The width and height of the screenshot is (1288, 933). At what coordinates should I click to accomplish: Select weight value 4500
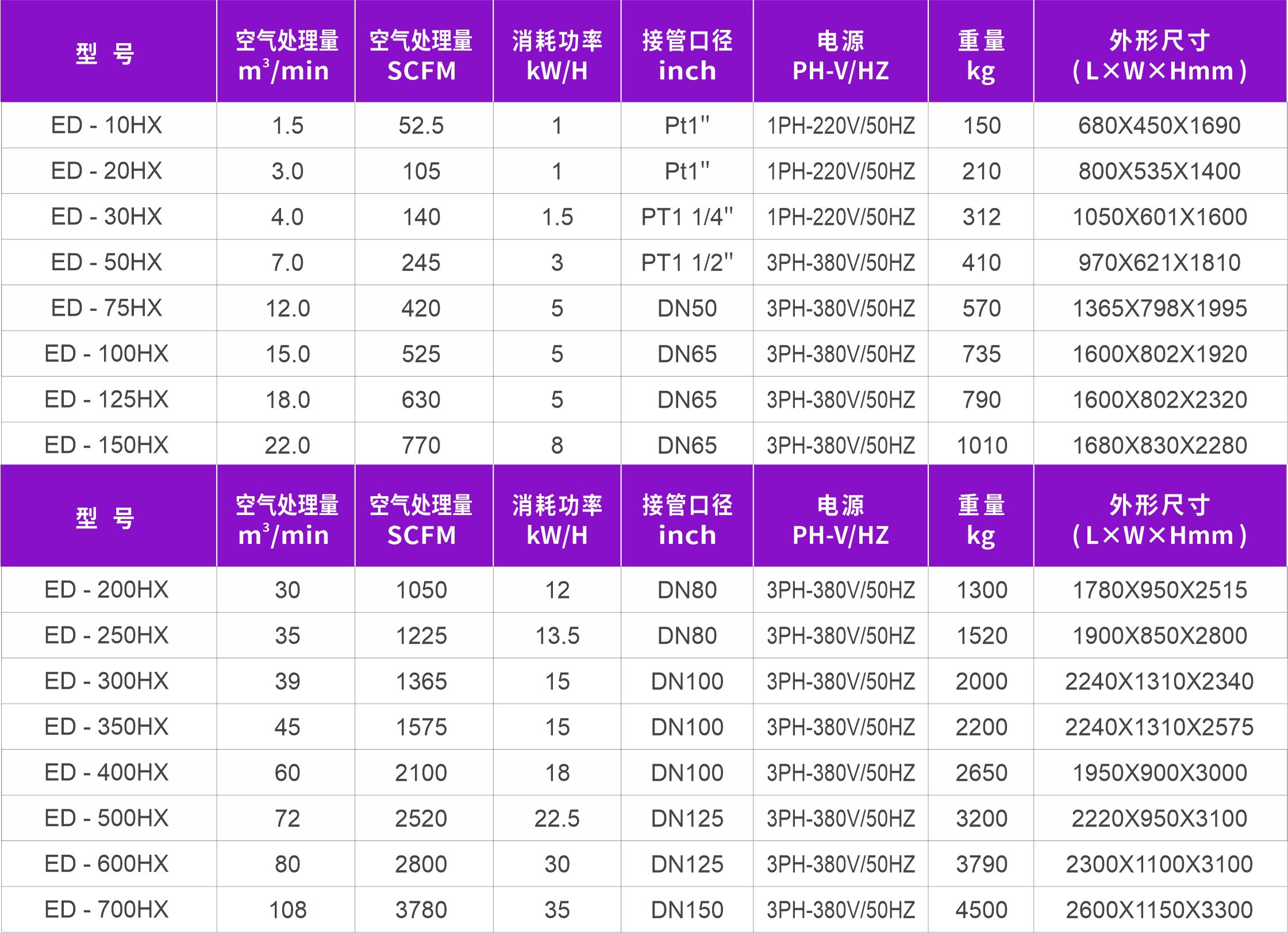[x=982, y=909]
